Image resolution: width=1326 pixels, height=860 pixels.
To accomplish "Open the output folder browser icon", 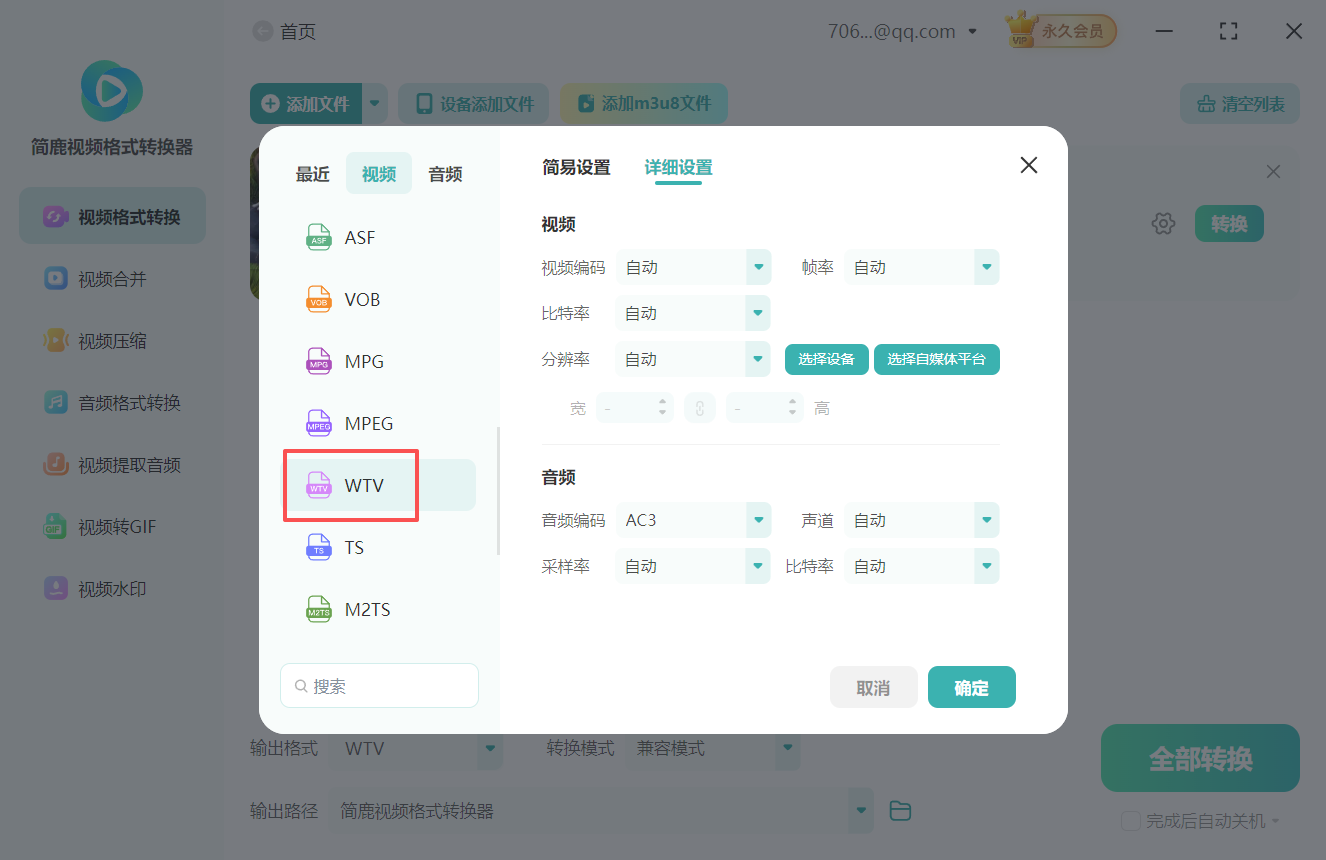I will [899, 810].
